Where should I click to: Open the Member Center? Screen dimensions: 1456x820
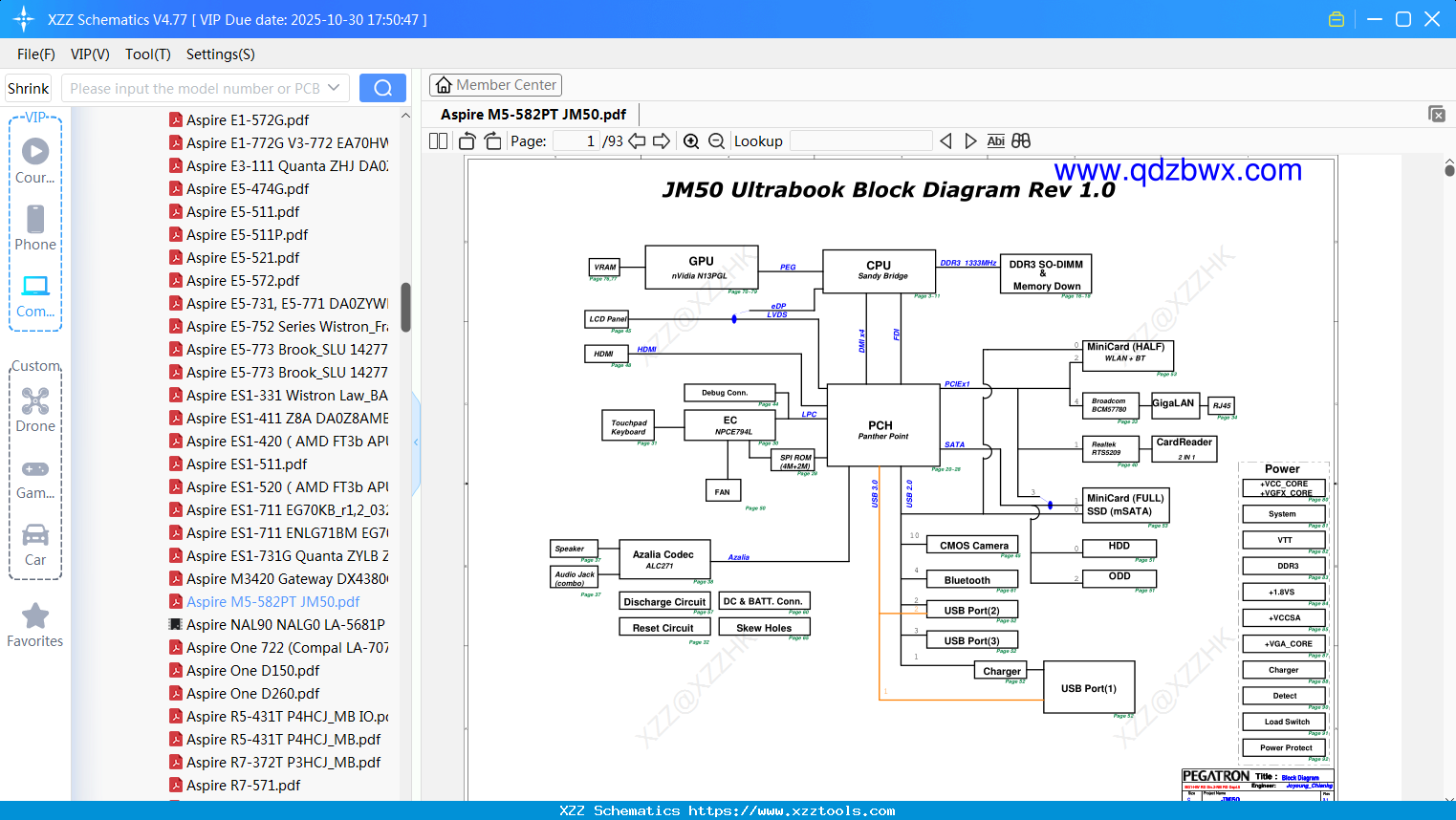click(495, 85)
